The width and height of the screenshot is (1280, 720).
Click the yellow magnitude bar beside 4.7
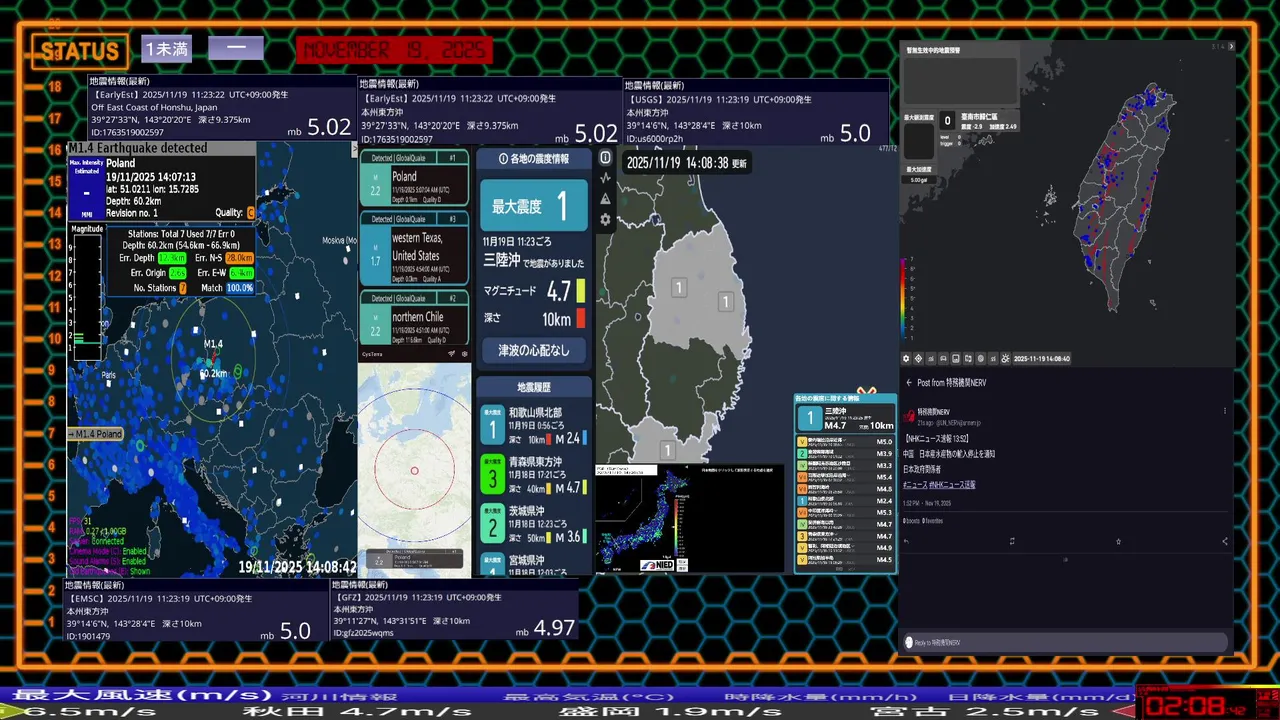point(581,291)
